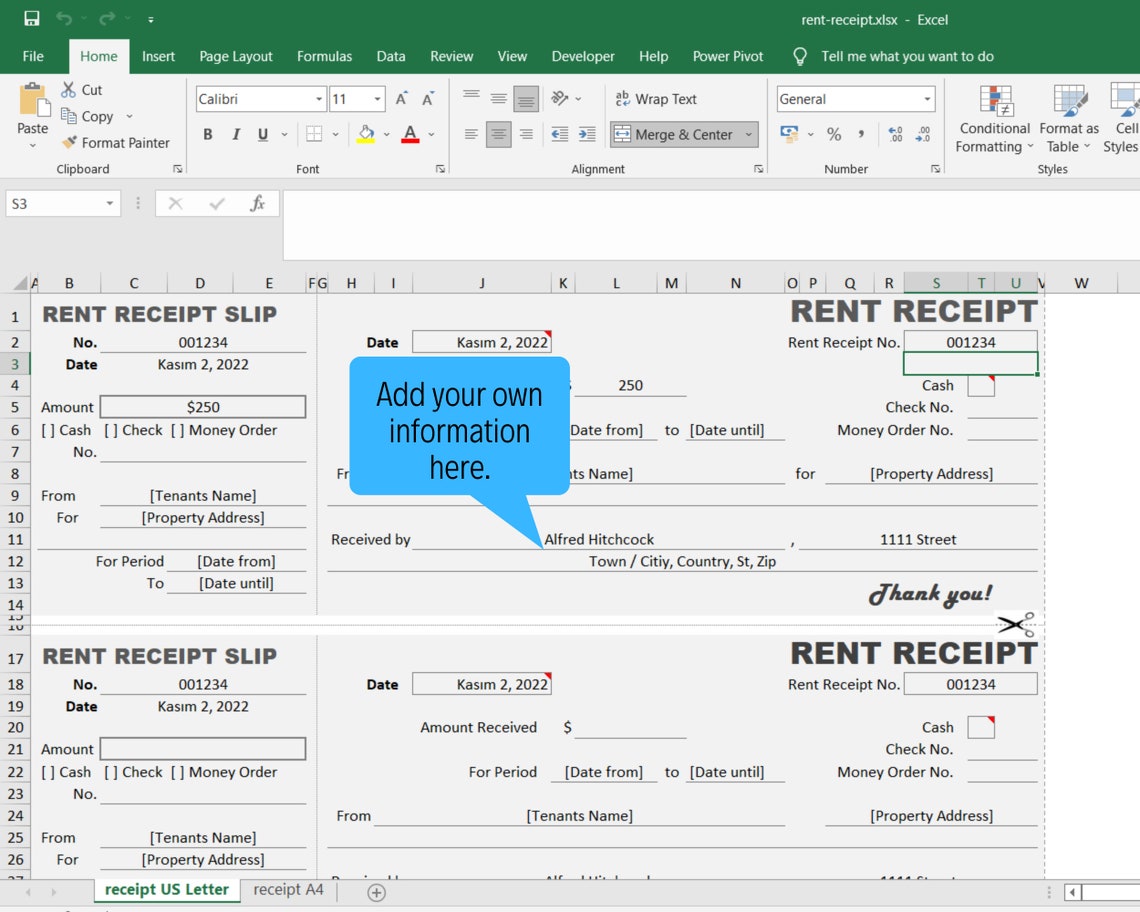Image resolution: width=1140 pixels, height=912 pixels.
Task: Click the Format Painter icon
Action: pyautogui.click(x=72, y=142)
